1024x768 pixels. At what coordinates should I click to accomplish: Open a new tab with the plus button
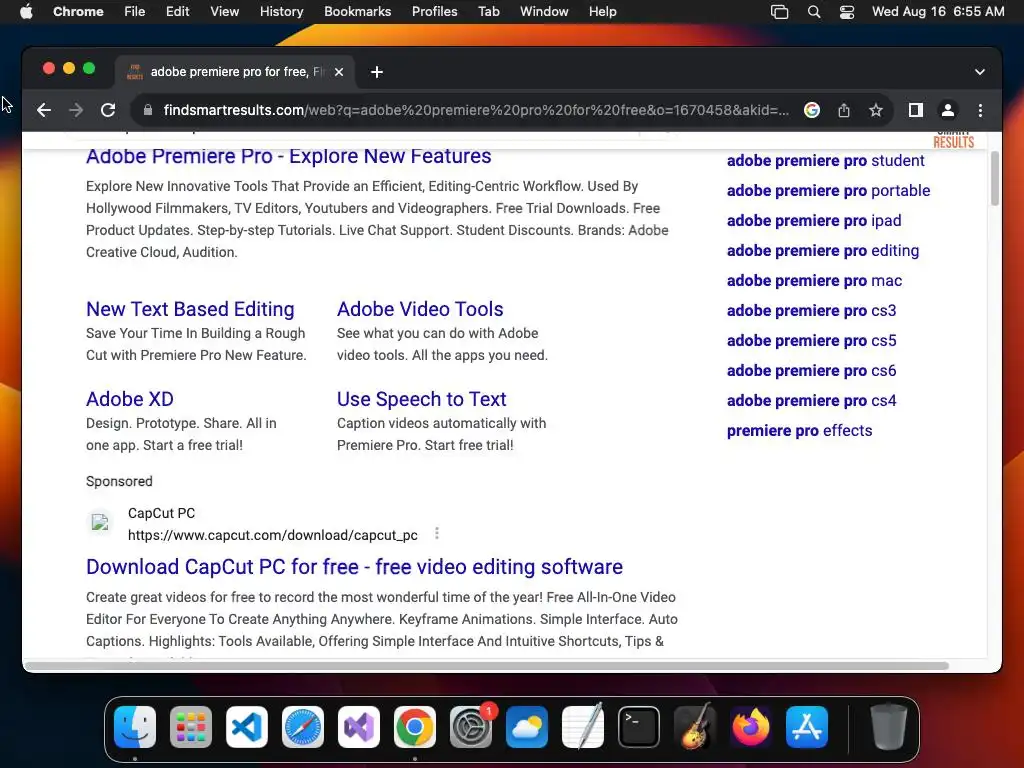coord(377,72)
